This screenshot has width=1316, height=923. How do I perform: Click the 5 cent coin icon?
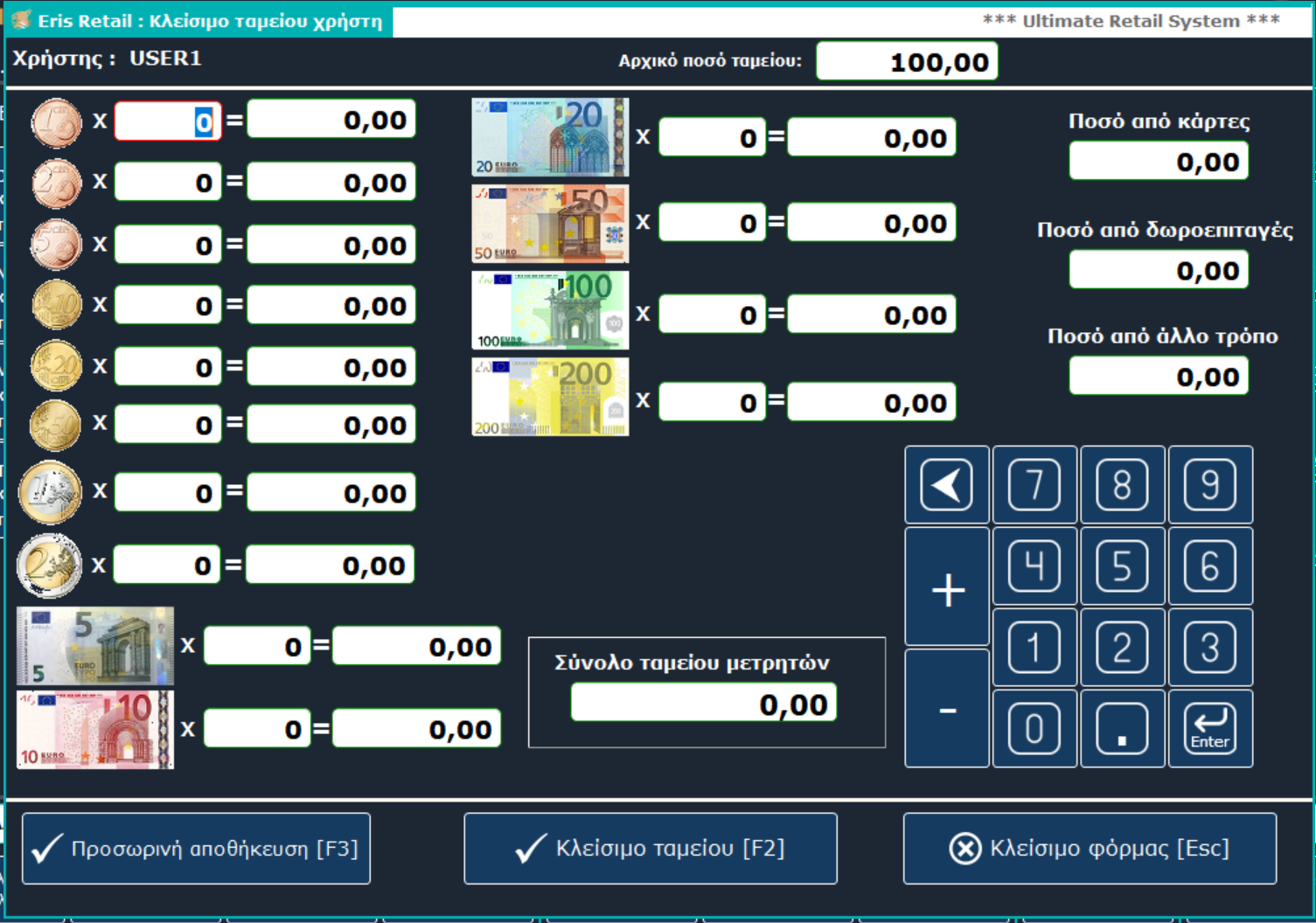pos(56,245)
